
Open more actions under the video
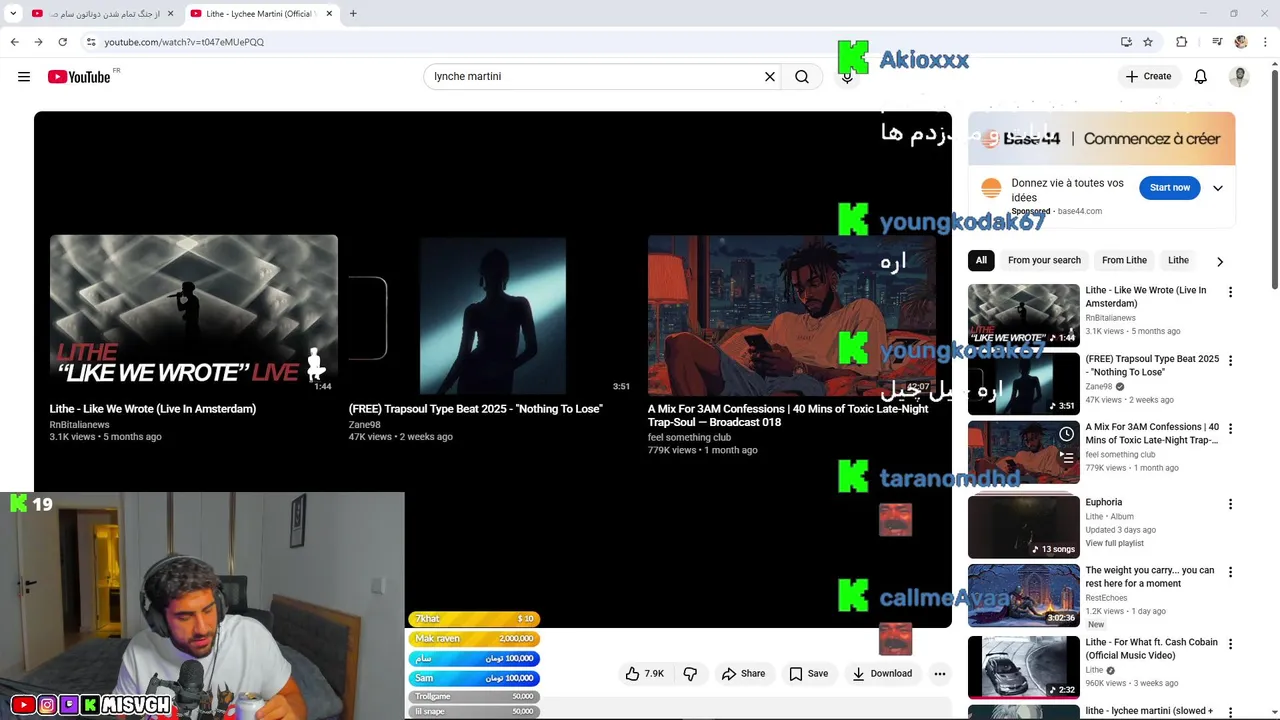tap(940, 674)
